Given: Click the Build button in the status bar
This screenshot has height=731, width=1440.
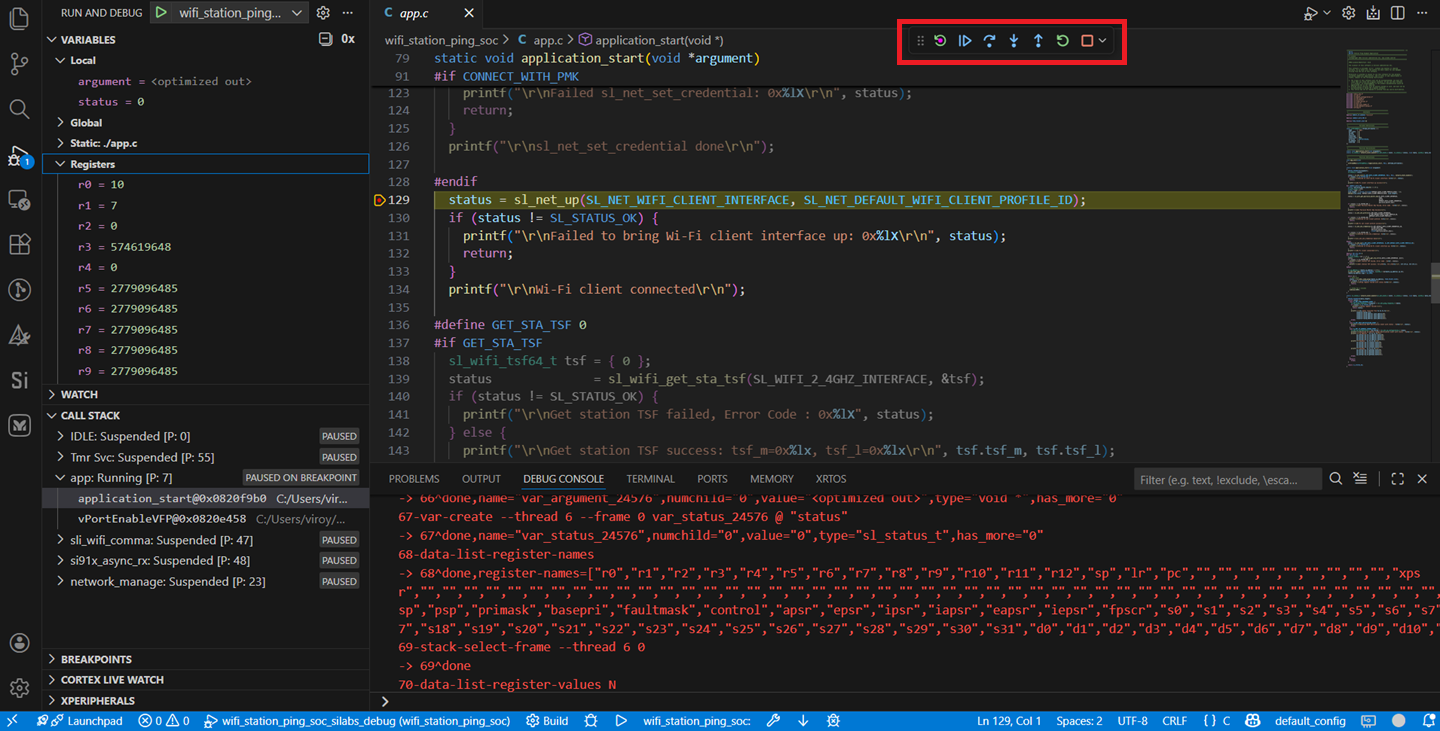Looking at the screenshot, I should pos(546,720).
